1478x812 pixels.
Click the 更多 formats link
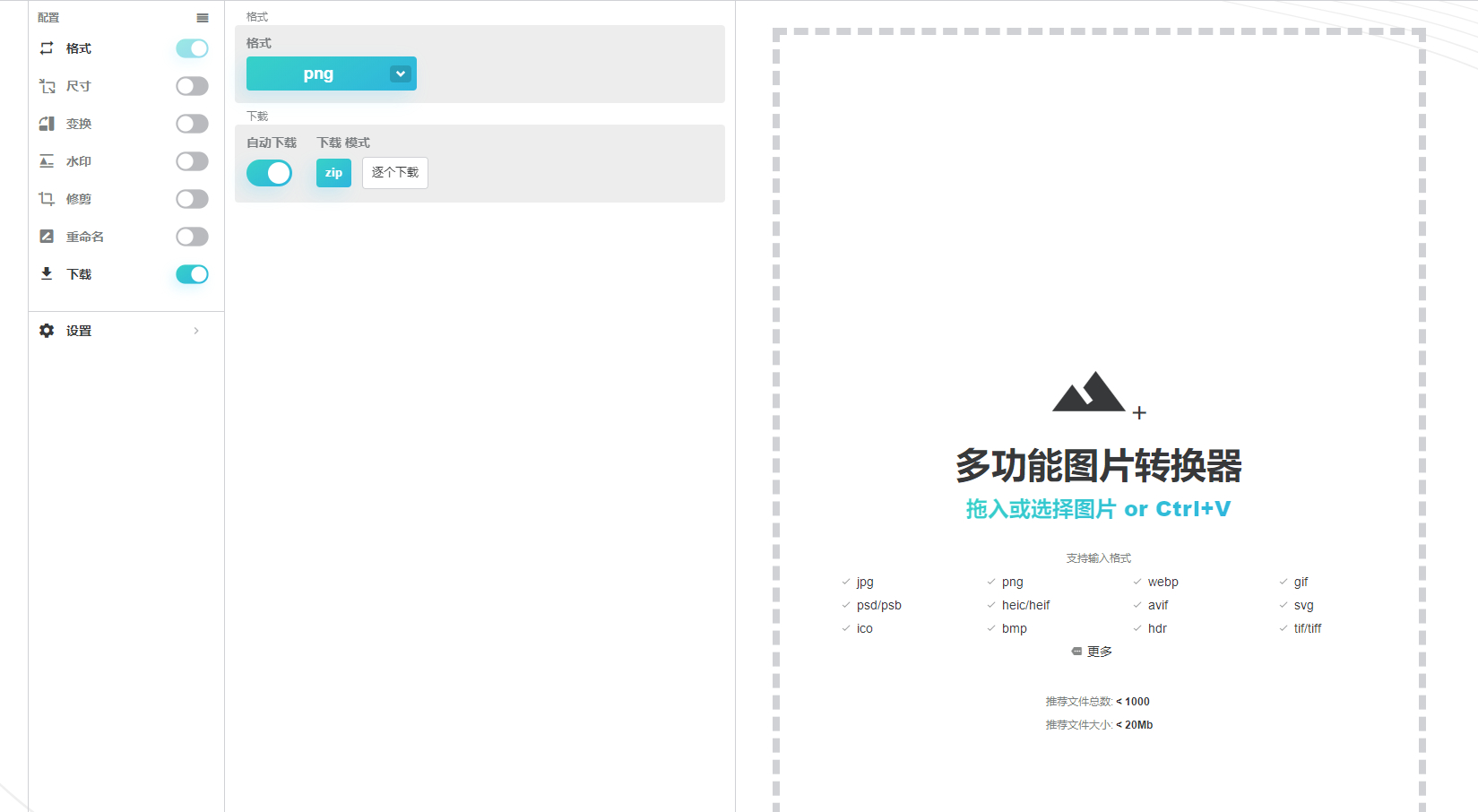pyautogui.click(x=1100, y=652)
